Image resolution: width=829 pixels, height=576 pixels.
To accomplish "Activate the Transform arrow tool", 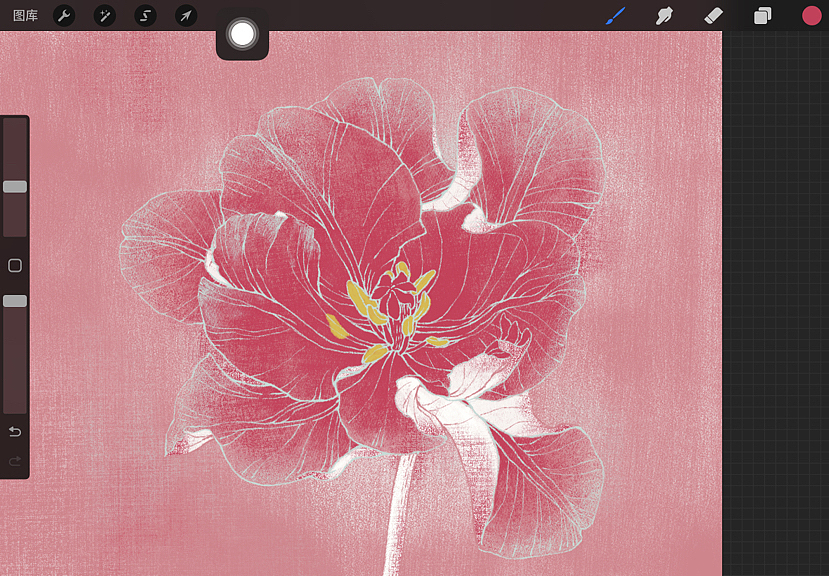I will 186,16.
